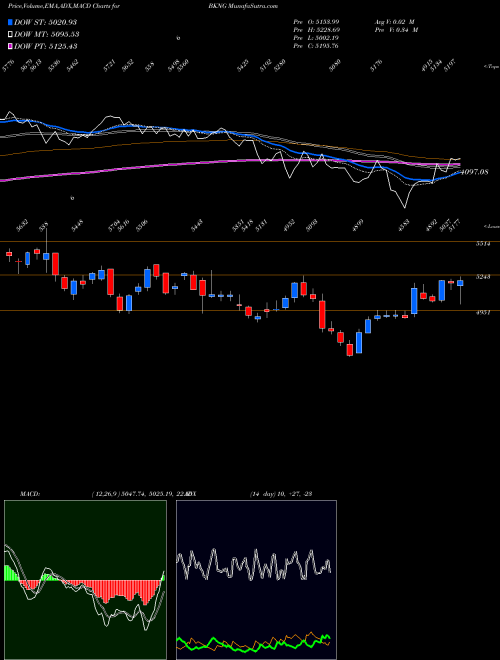The image size is (500, 660).
Task: Click the blue DOW ST legend swatch
Action: click(x=11, y=22)
